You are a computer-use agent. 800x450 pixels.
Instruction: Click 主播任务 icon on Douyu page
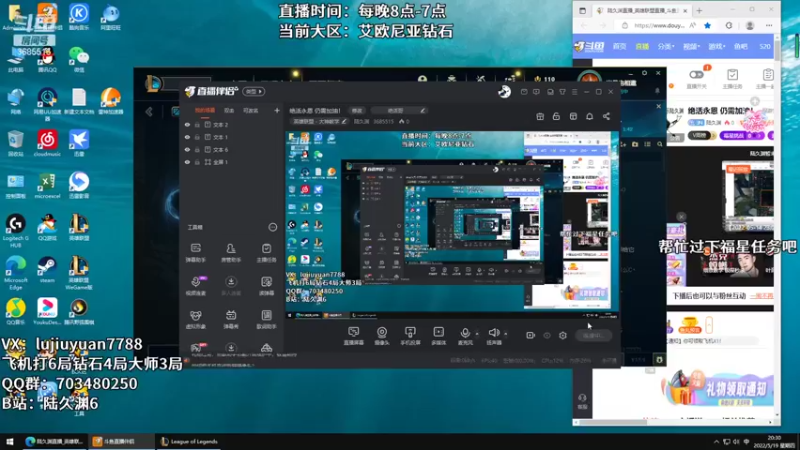click(x=732, y=78)
